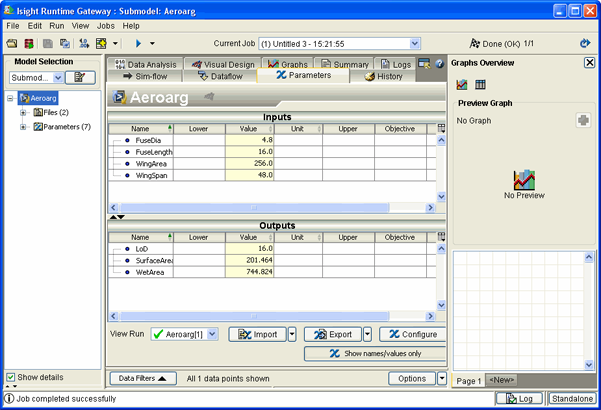Viewport: 601px width, 410px height.
Task: Open the Jobs menu
Action: click(x=105, y=25)
